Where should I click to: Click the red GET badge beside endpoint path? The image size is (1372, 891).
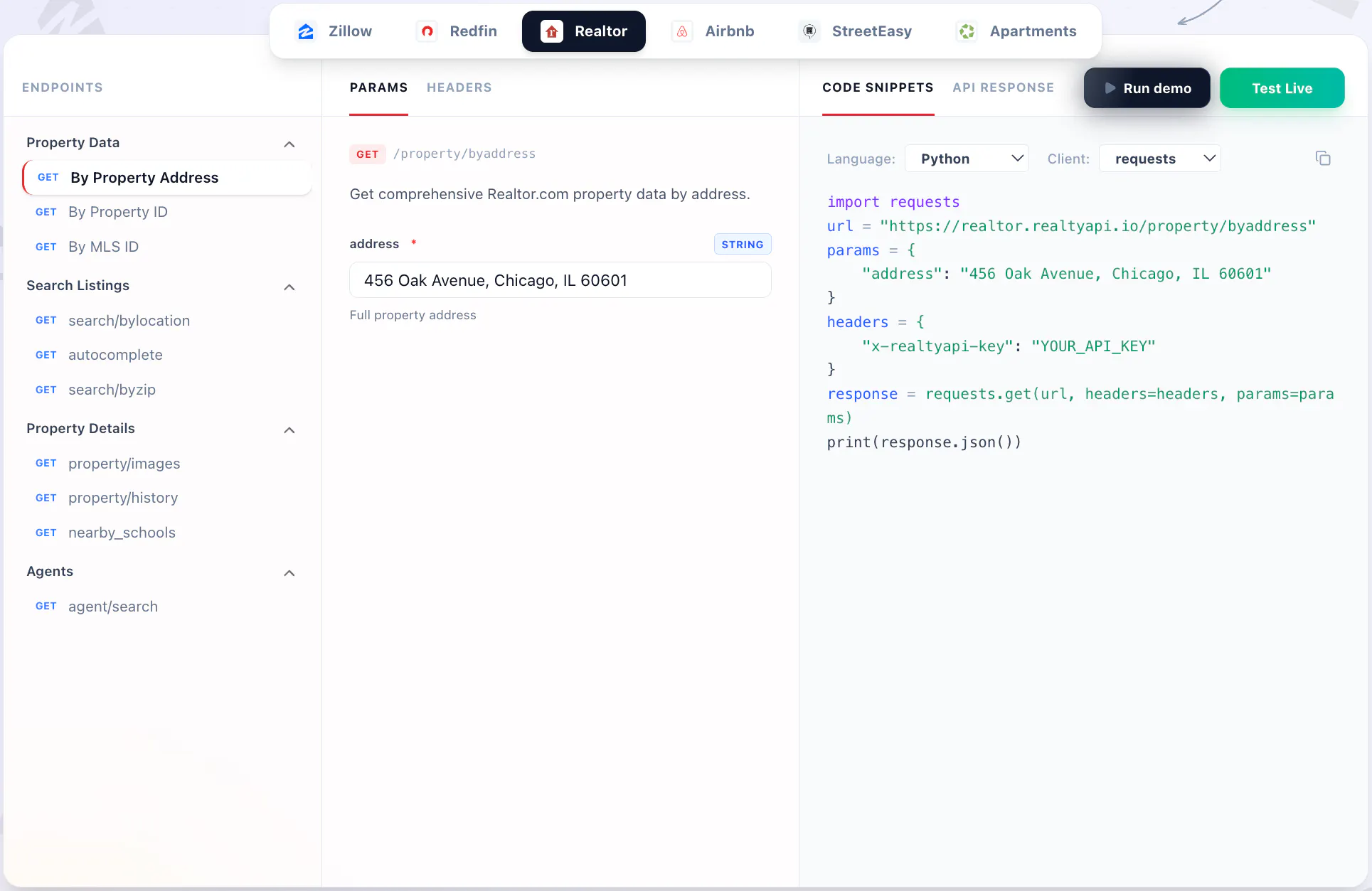coord(367,154)
